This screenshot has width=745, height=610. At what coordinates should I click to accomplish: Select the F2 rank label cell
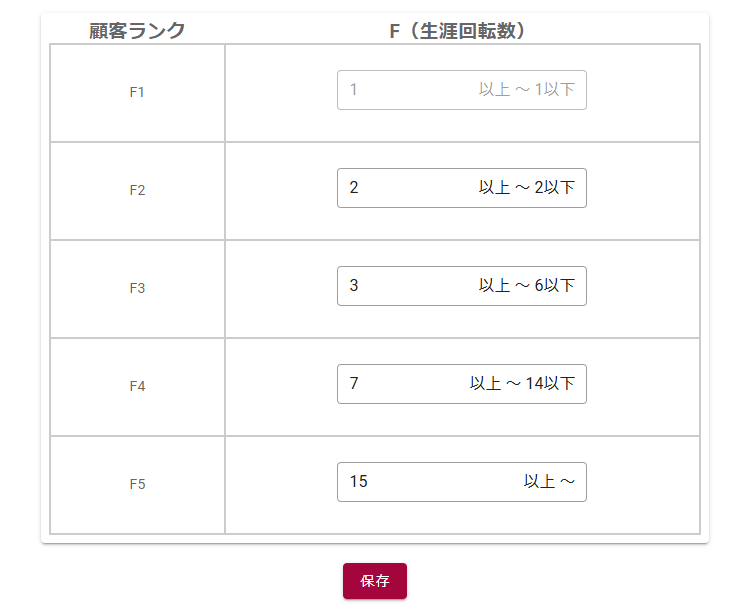click(x=137, y=190)
